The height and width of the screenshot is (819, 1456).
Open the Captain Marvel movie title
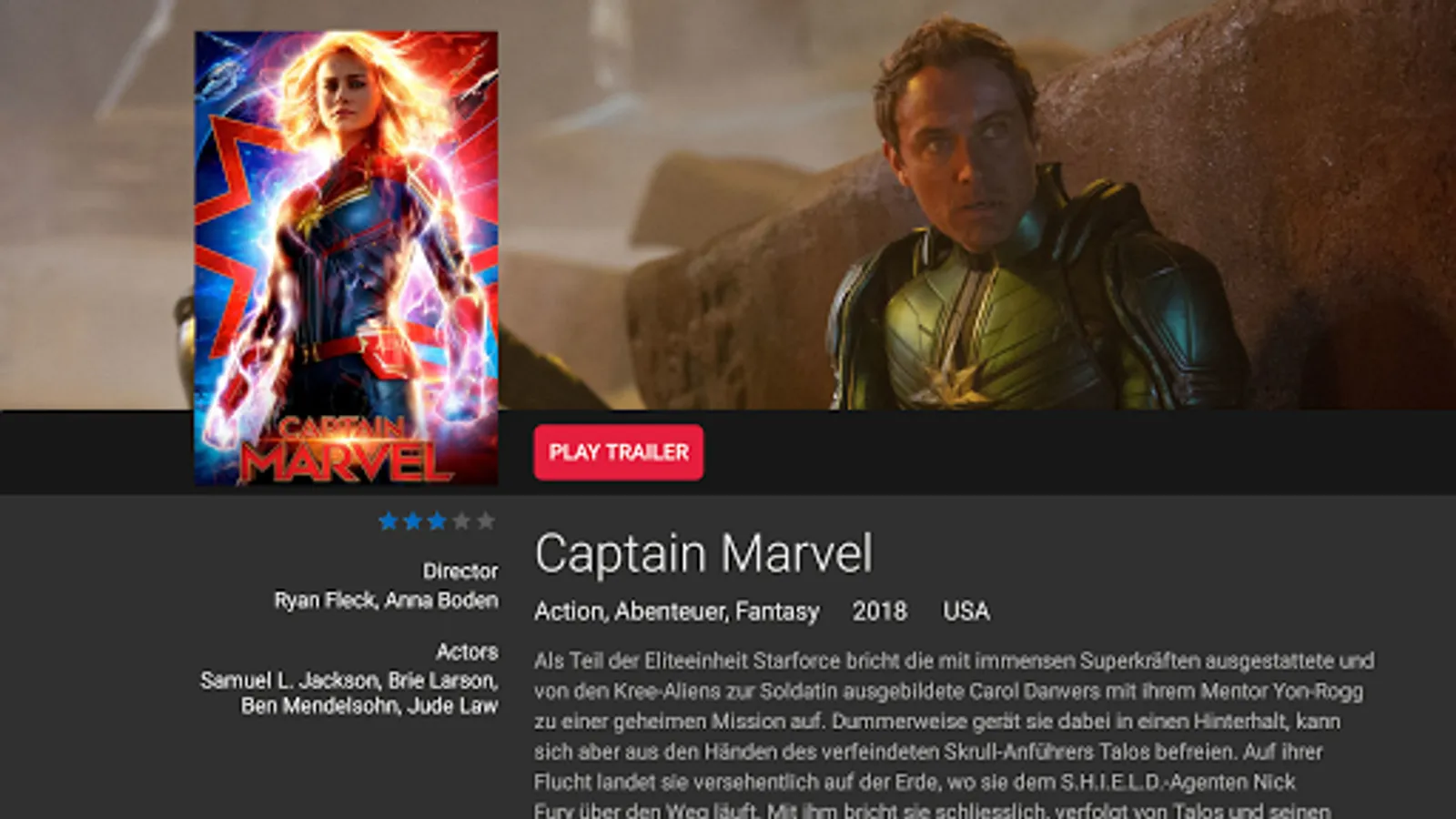click(x=703, y=554)
